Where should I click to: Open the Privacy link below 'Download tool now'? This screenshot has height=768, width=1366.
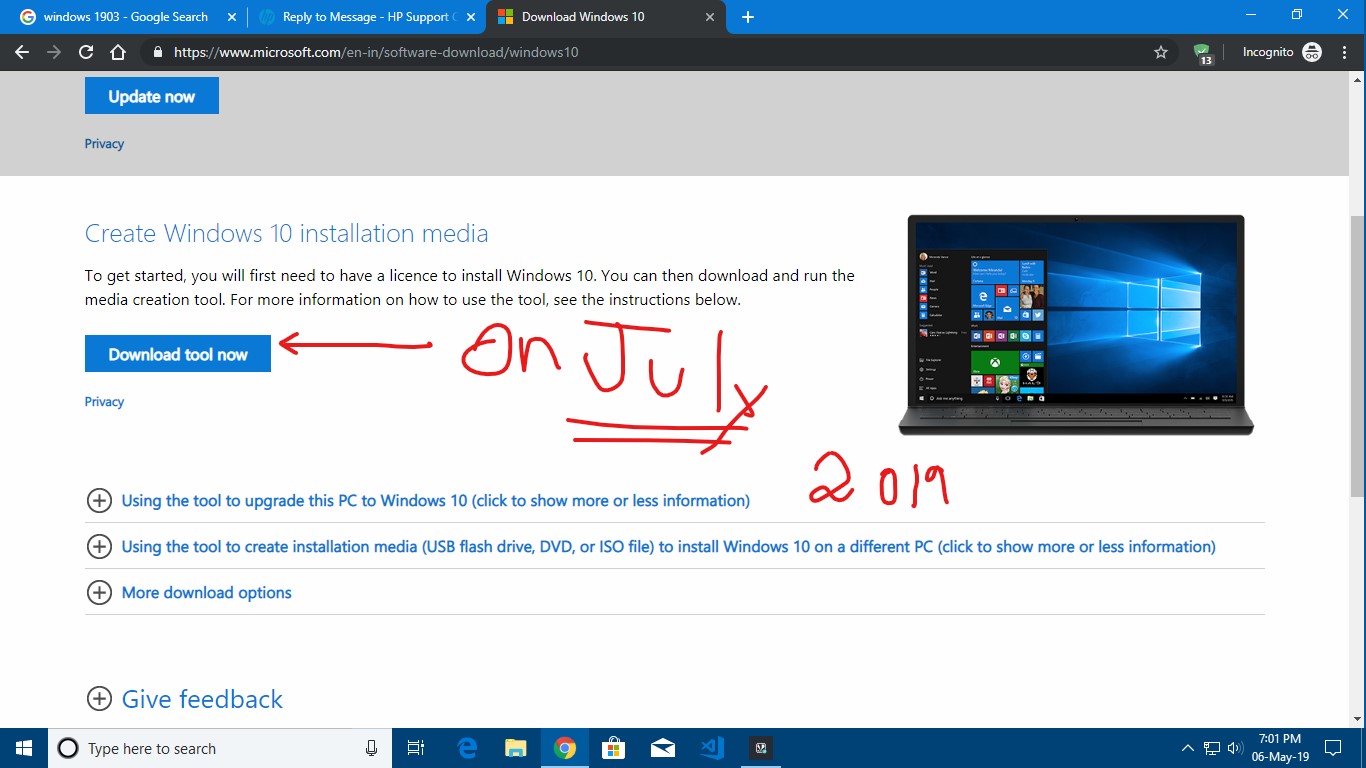104,402
